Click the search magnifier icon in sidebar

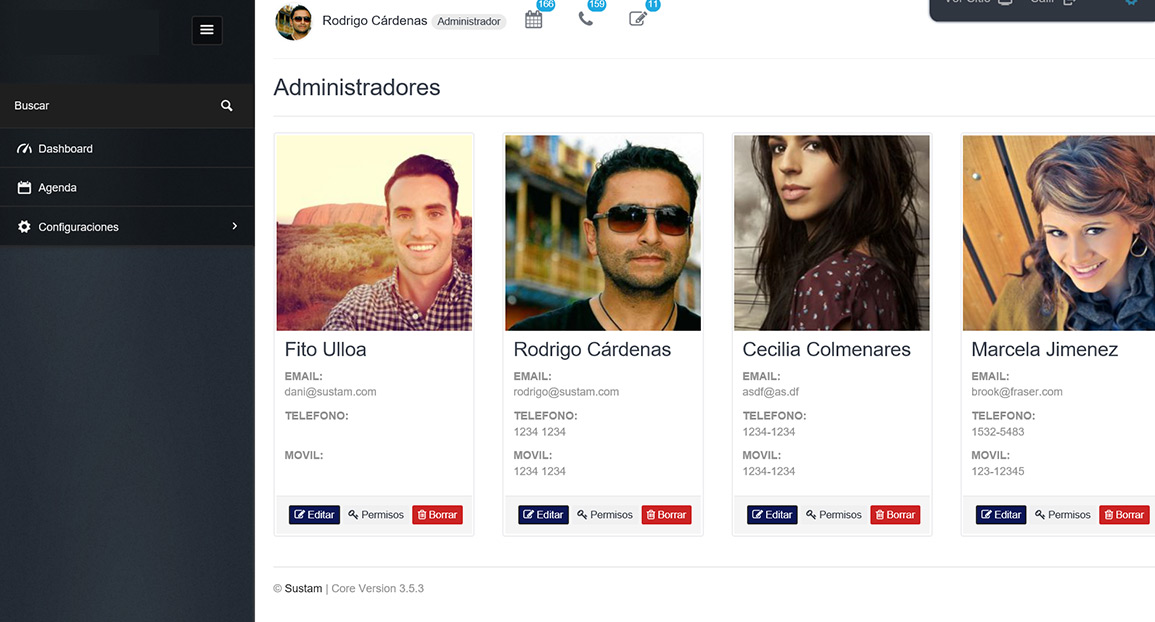tap(227, 105)
